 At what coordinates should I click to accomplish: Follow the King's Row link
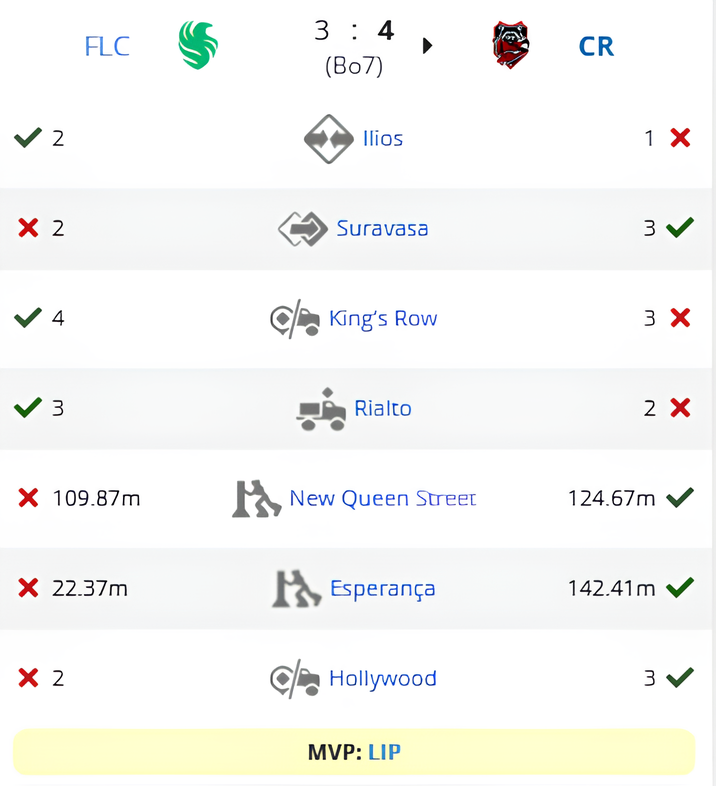click(383, 319)
